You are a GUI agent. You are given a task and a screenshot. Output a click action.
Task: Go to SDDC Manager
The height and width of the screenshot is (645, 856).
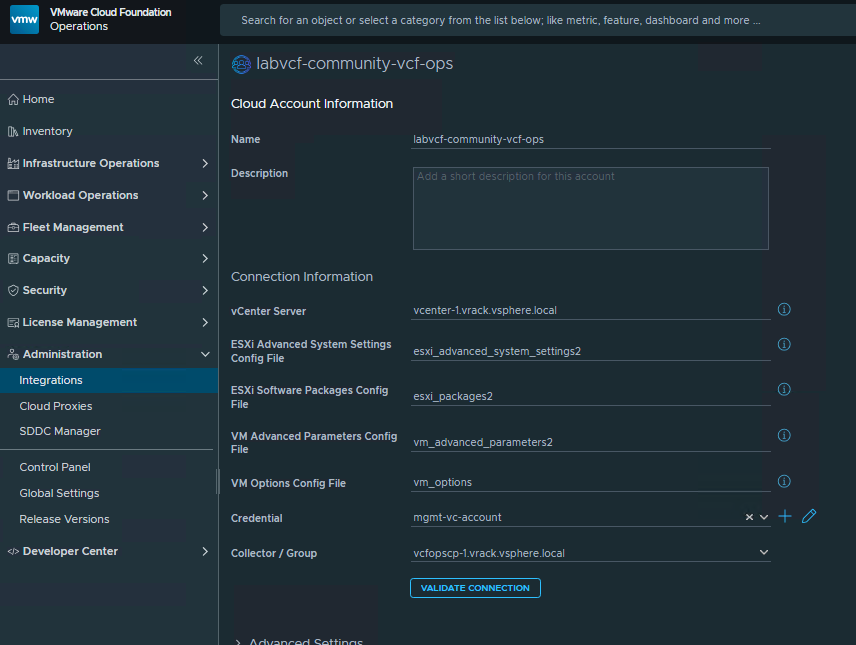(60, 431)
